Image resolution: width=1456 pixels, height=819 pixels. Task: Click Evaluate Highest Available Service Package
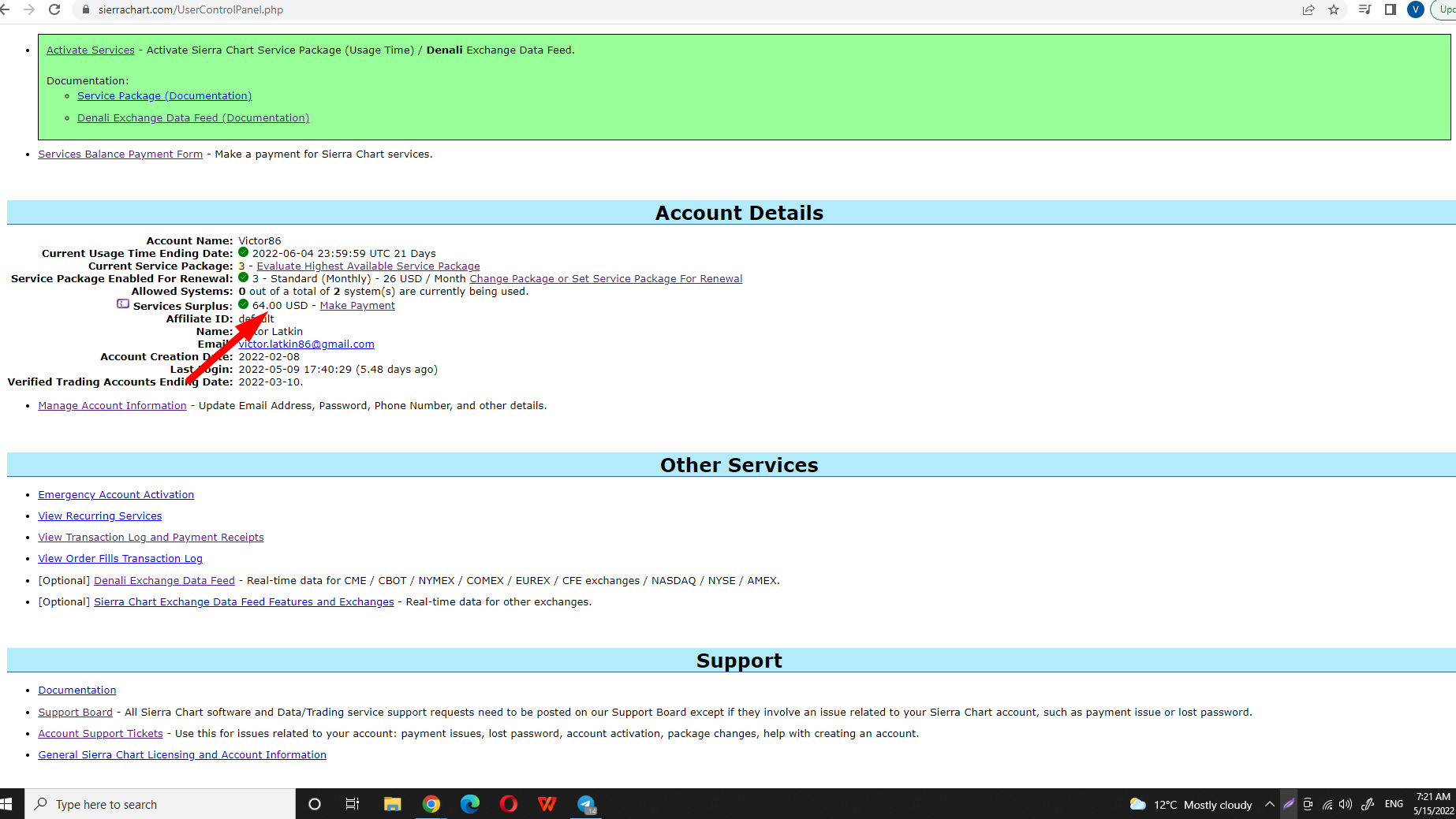368,266
